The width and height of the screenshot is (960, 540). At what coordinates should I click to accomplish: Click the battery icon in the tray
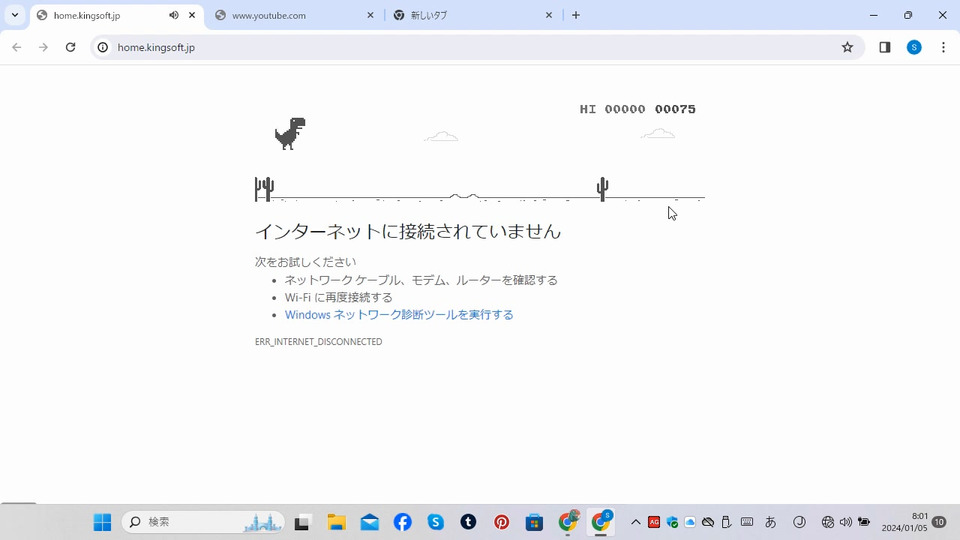864,522
